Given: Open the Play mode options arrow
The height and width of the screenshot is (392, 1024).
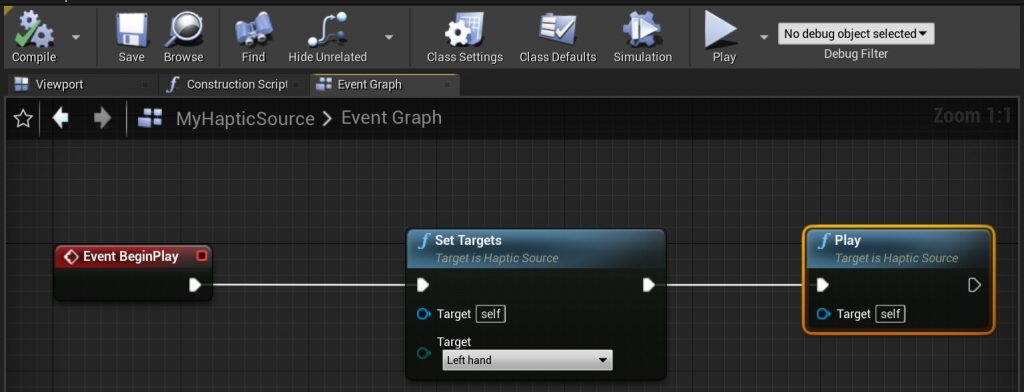Looking at the screenshot, I should (763, 37).
